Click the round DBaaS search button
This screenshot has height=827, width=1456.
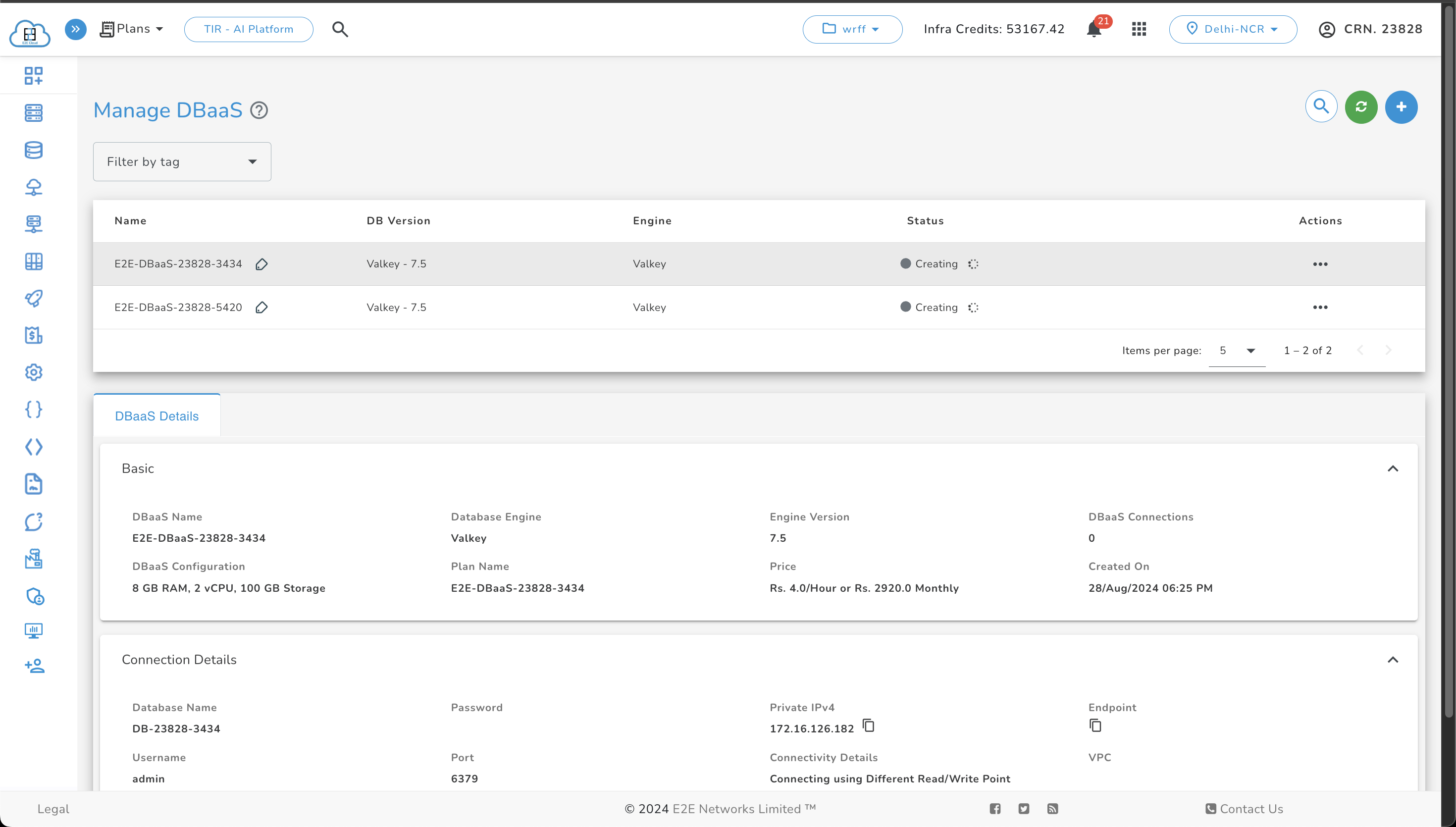coord(1321,107)
